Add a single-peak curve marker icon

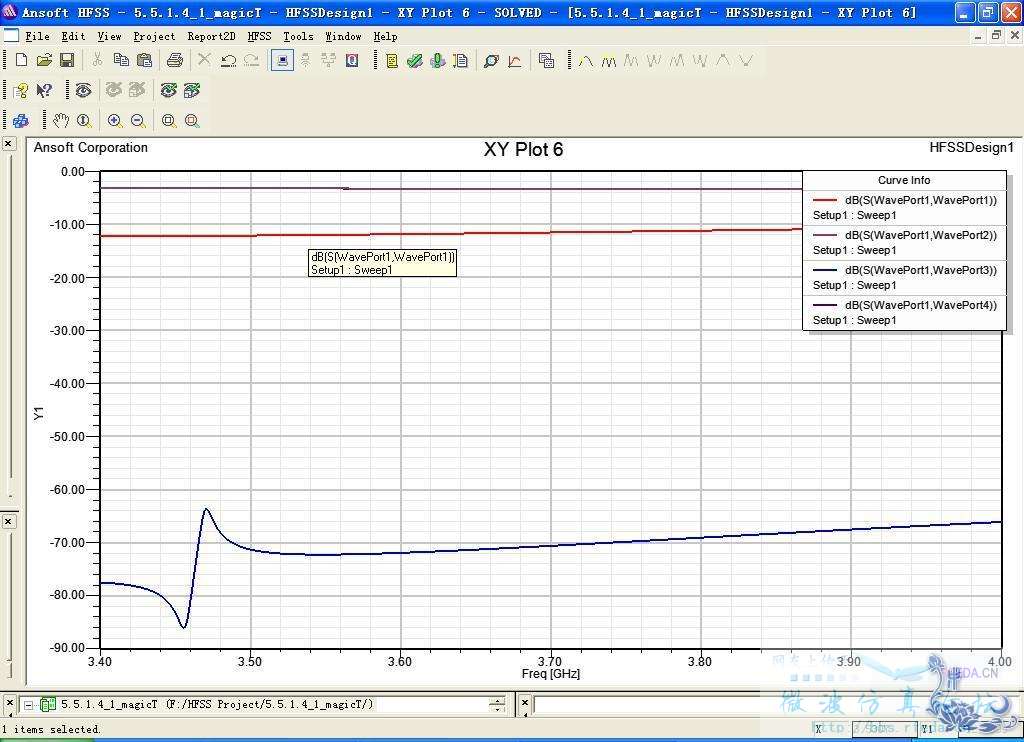pos(586,61)
